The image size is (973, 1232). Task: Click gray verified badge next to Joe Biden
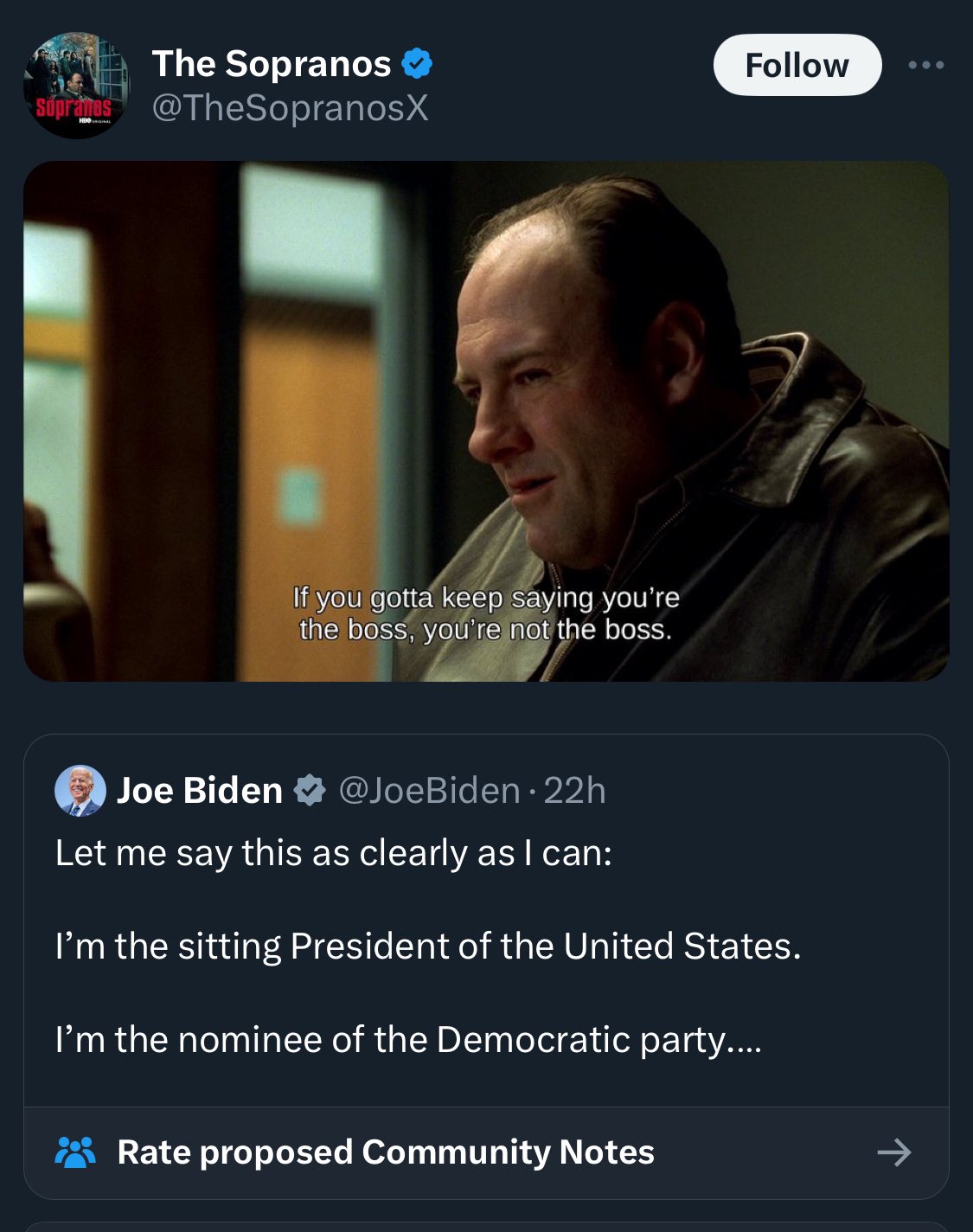click(309, 791)
